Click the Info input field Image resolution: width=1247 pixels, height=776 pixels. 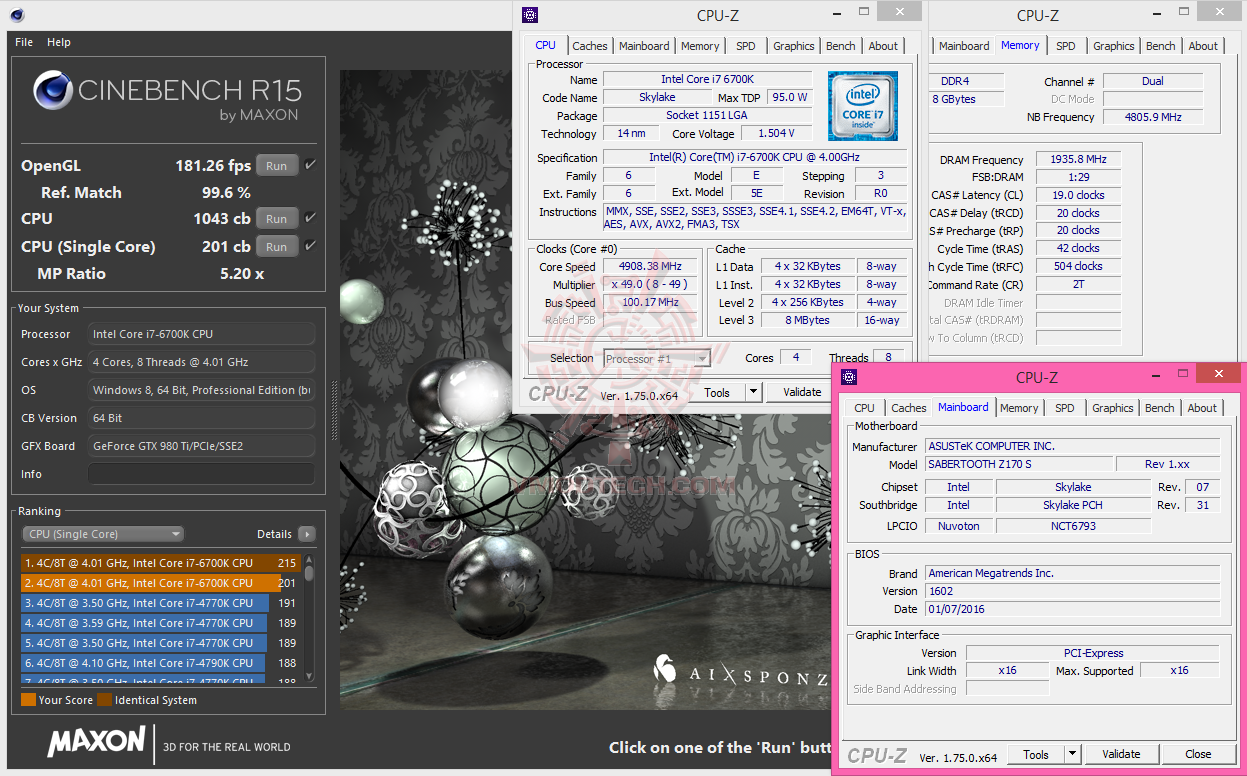(201, 474)
